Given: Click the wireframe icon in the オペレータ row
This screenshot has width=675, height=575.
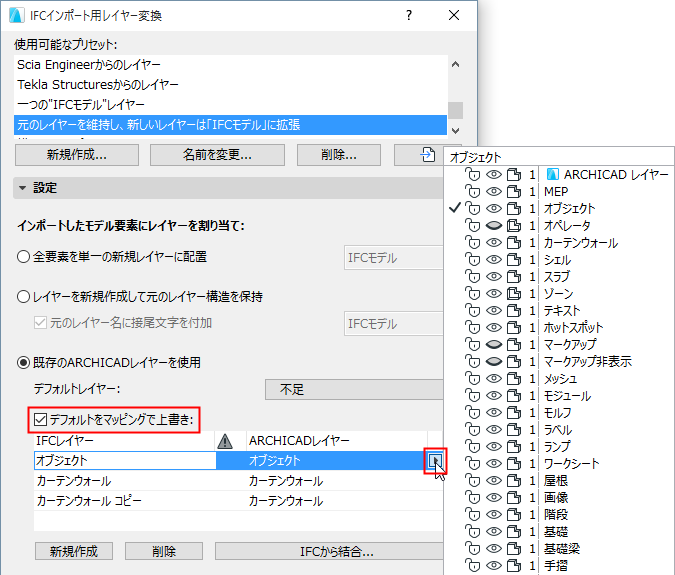Looking at the screenshot, I should click(513, 226).
